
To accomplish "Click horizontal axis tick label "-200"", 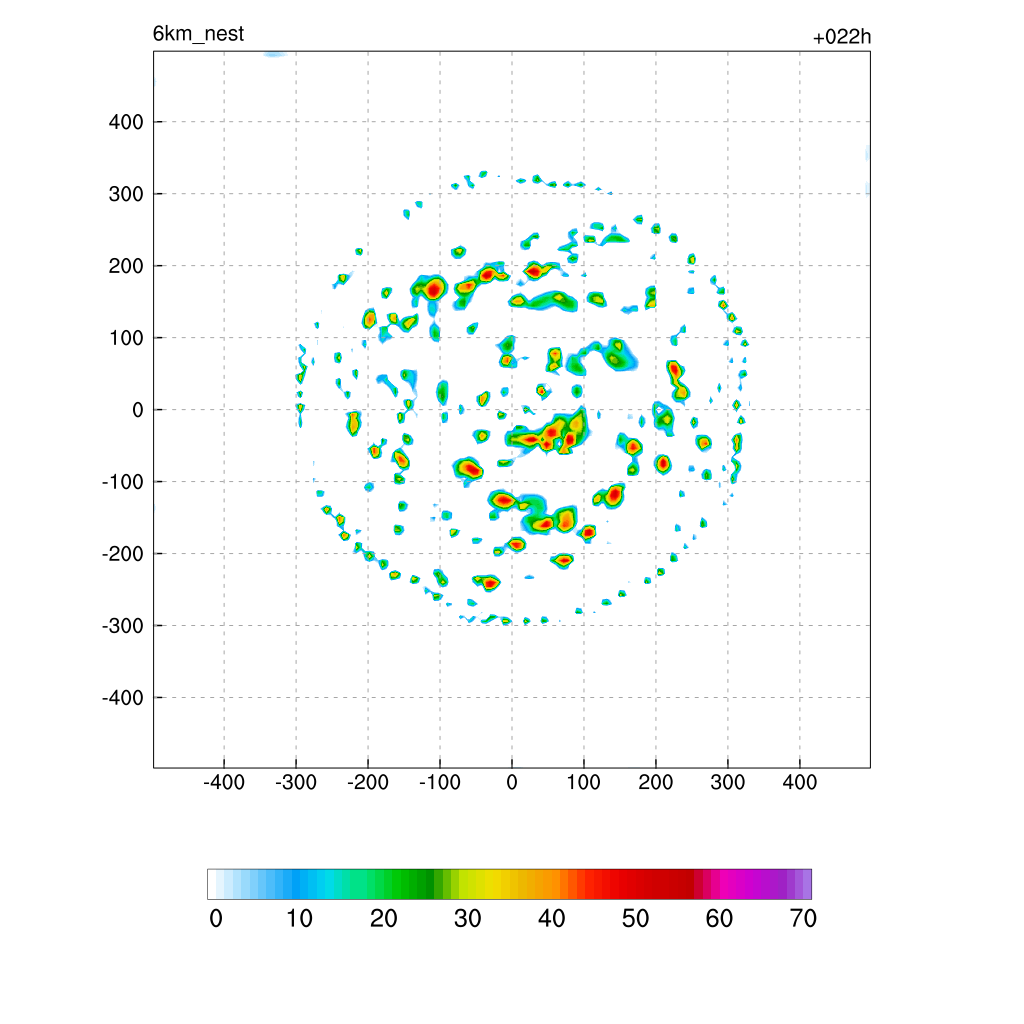I will pos(368,782).
